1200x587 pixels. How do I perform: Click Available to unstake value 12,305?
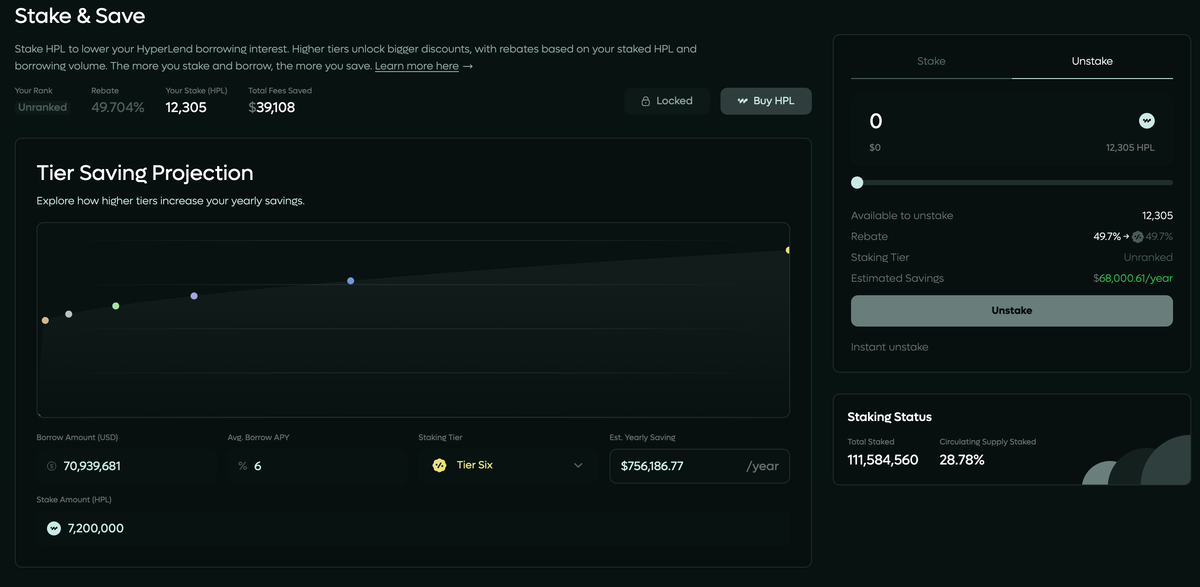click(1157, 215)
